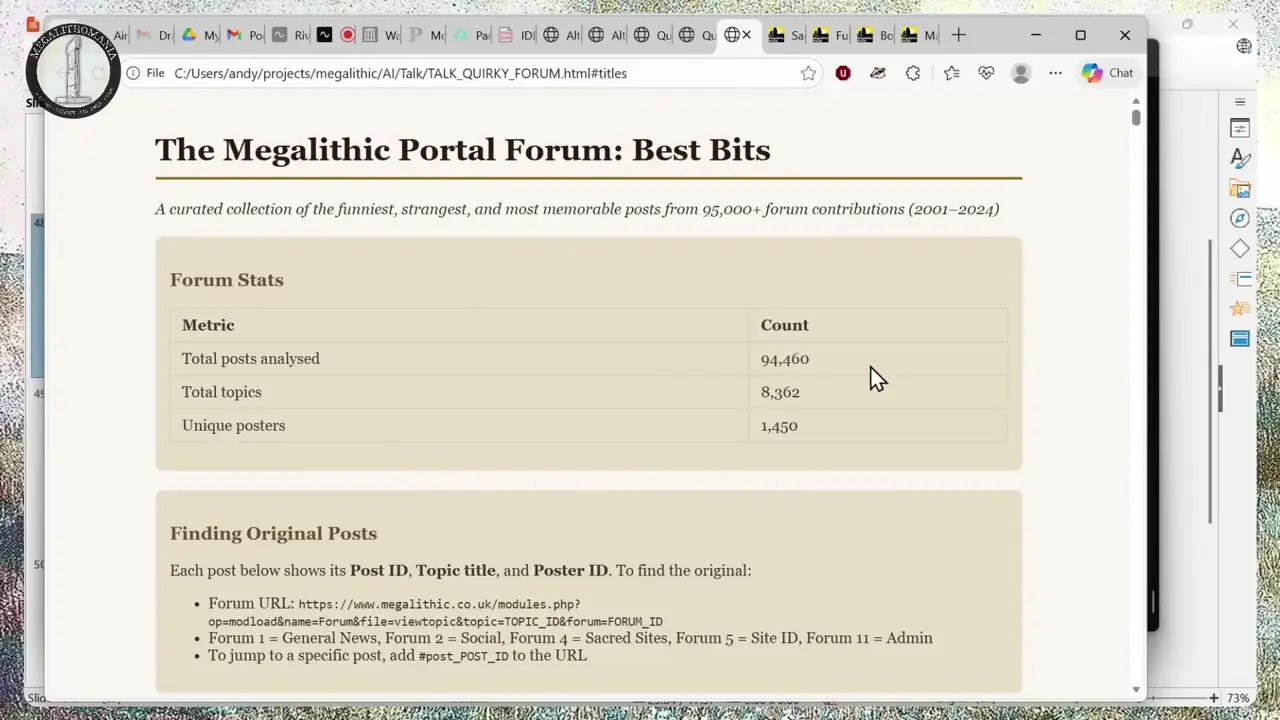The width and height of the screenshot is (1280, 720).
Task: Click the "Forum 1 = General News" list line
Action: pos(570,638)
